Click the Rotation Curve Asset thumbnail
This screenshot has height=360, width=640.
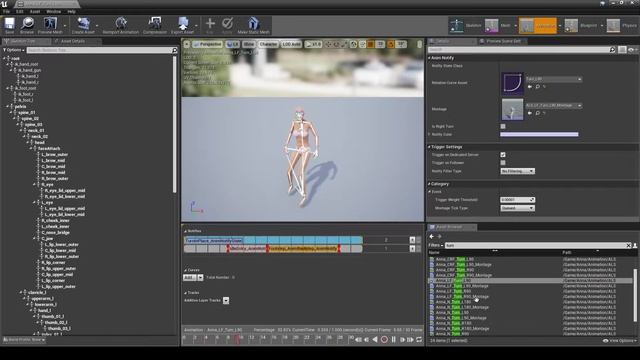[512, 83]
